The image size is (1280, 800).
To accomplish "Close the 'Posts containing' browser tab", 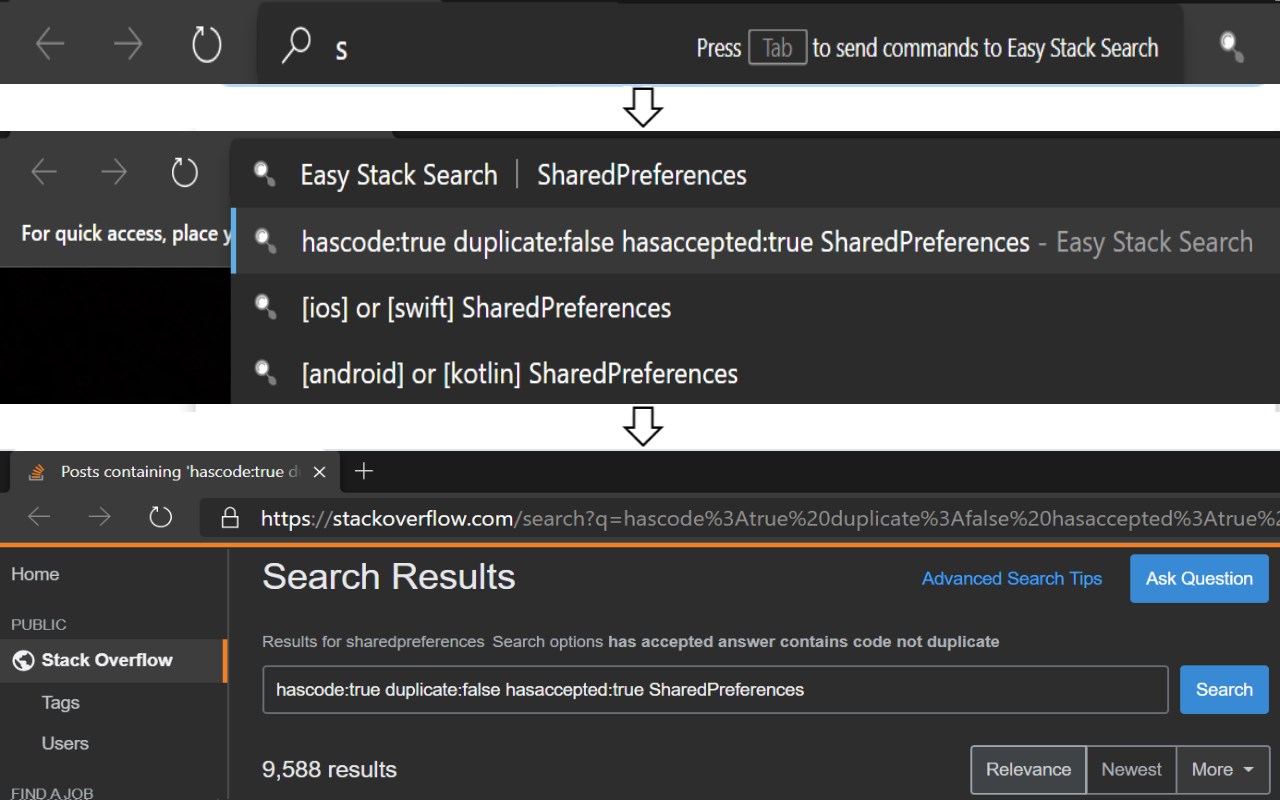I will tap(319, 472).
